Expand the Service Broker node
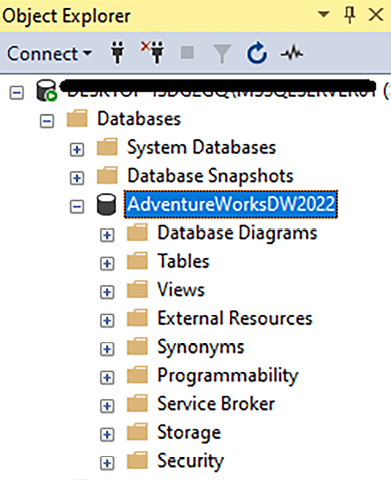 tap(107, 406)
